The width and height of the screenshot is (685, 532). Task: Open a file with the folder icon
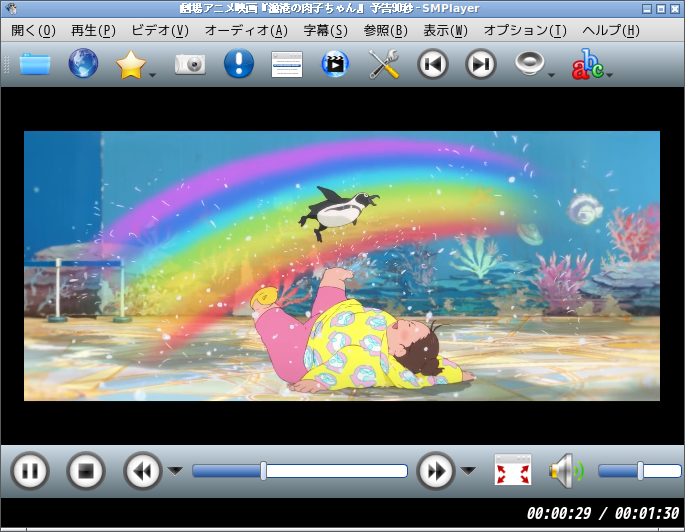[x=35, y=64]
